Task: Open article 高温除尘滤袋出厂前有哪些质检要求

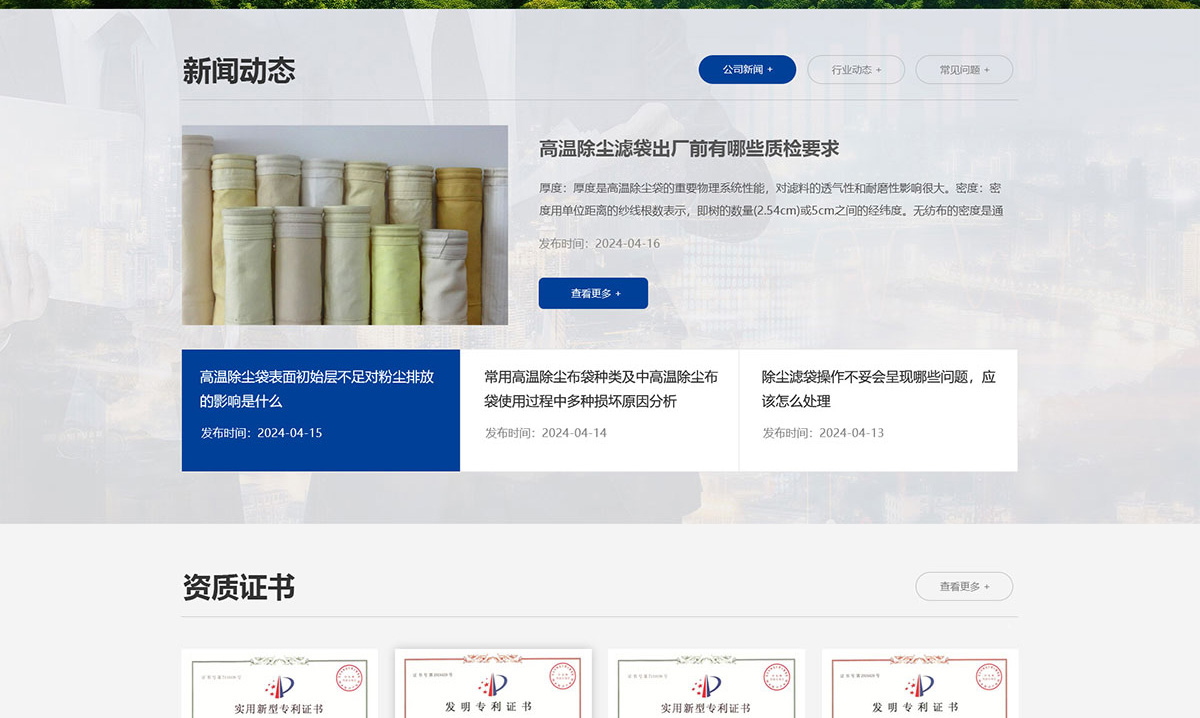Action: coord(689,149)
